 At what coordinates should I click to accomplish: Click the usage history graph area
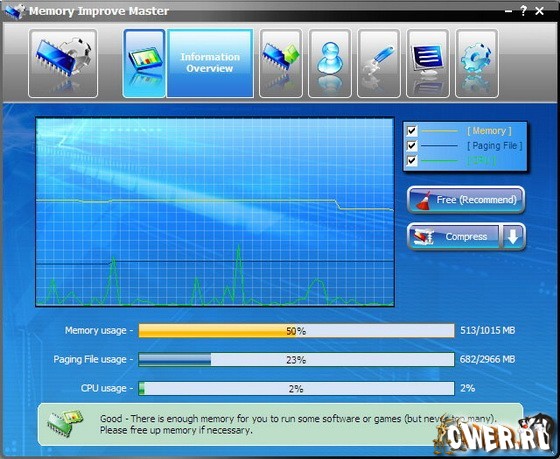tap(215, 212)
